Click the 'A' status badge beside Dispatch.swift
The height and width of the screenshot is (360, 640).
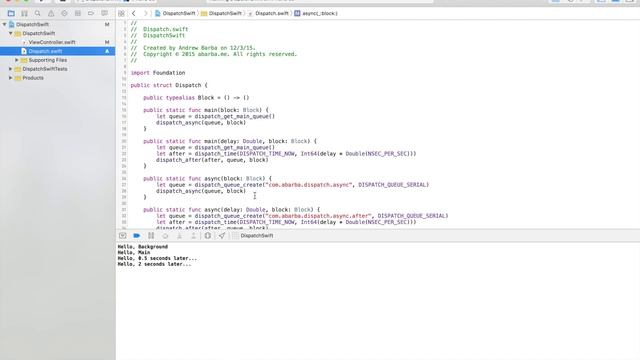click(x=107, y=51)
